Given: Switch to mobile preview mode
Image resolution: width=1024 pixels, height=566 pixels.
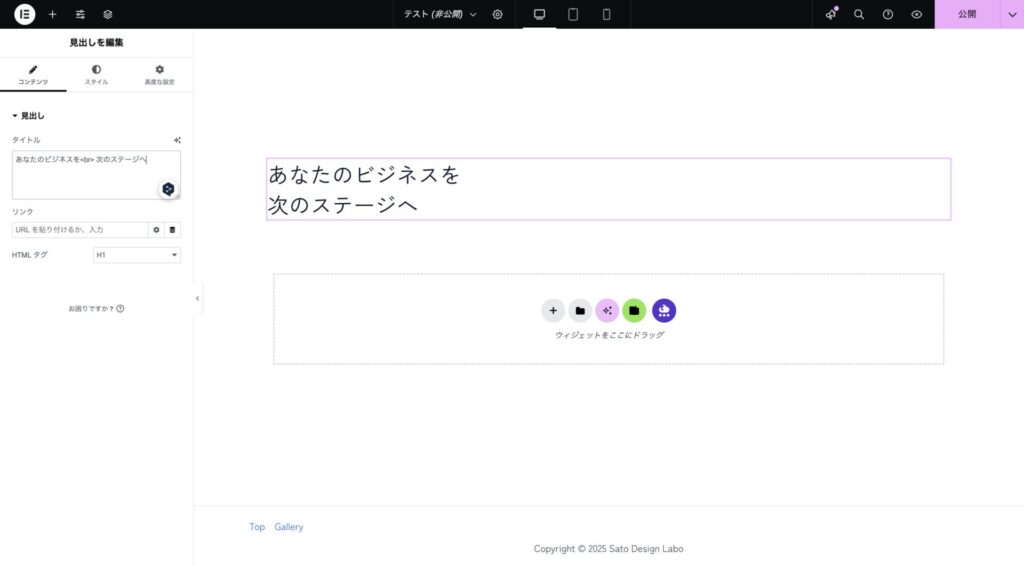Looking at the screenshot, I should tap(607, 14).
